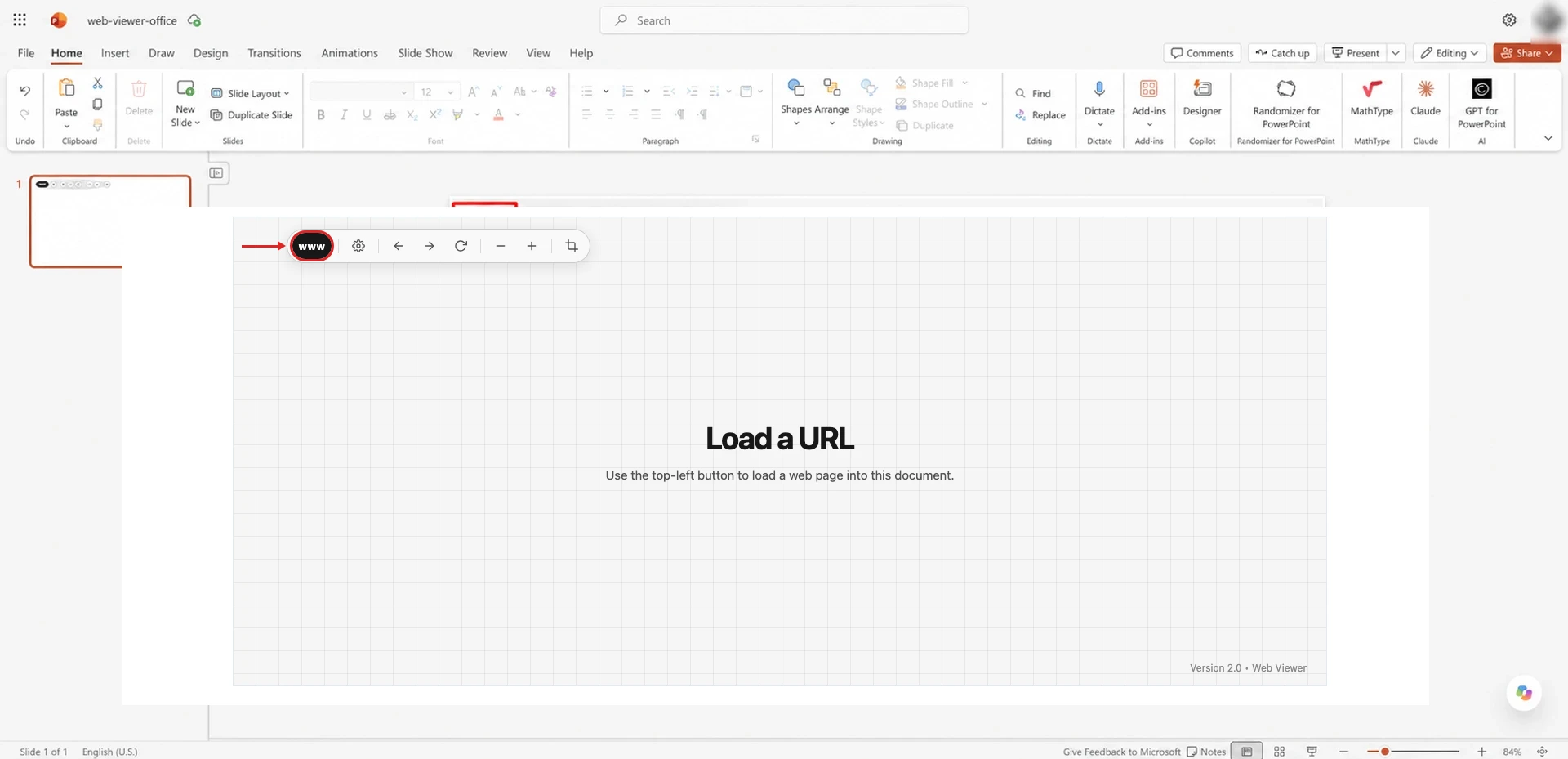1568x759 pixels.
Task: Open the File menu
Action: [x=26, y=53]
